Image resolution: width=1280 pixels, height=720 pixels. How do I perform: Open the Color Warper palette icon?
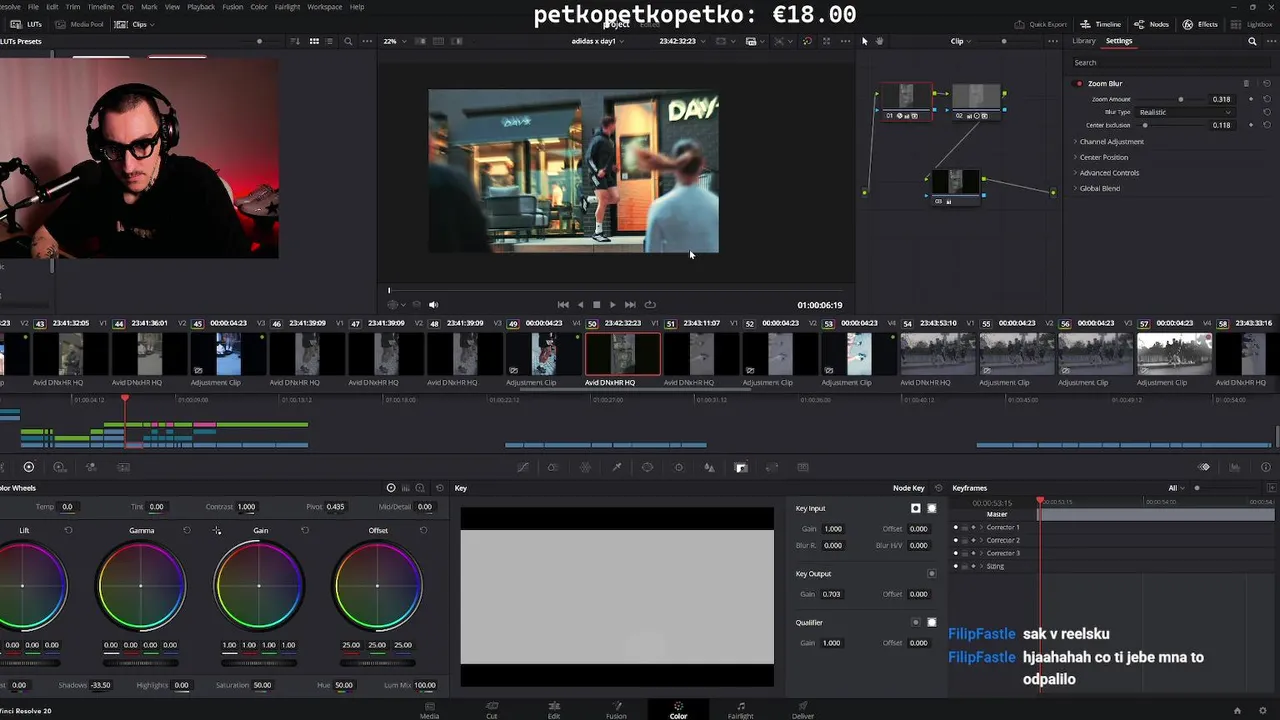coord(585,467)
